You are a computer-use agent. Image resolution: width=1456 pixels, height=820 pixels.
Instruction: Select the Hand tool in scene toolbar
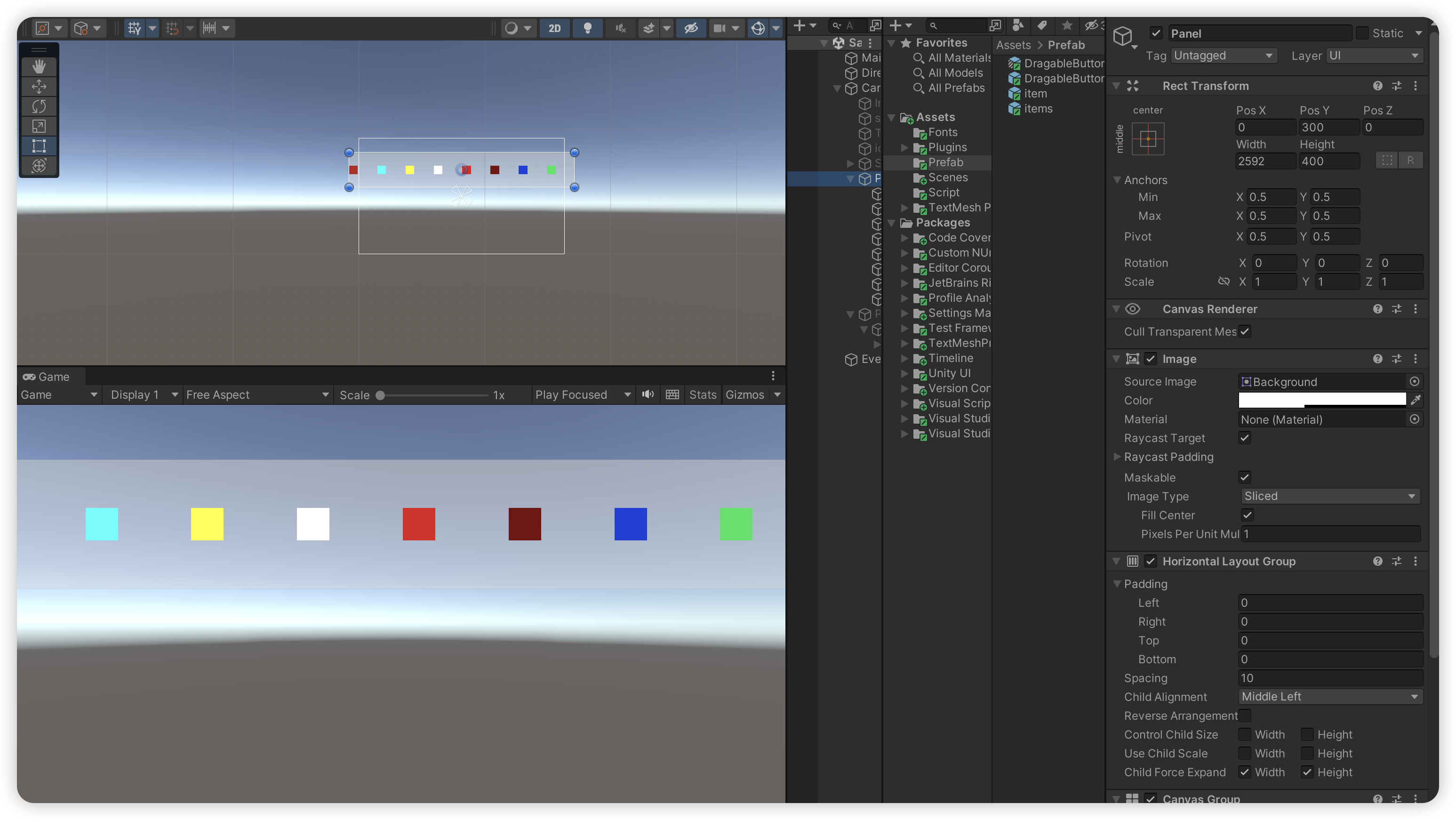(x=39, y=67)
